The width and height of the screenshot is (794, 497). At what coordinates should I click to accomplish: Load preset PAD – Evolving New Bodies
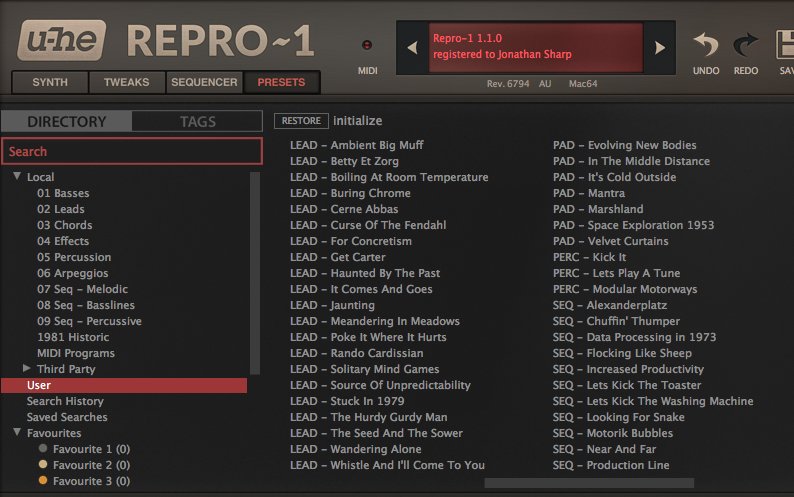[624, 145]
